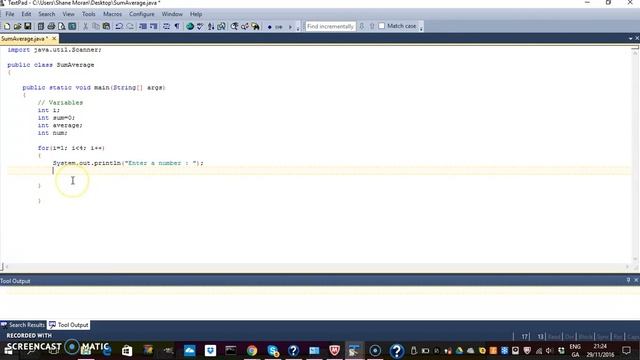Copy selection using the Copy toolbar icon
640x360 pixels.
pyautogui.click(x=96, y=26)
